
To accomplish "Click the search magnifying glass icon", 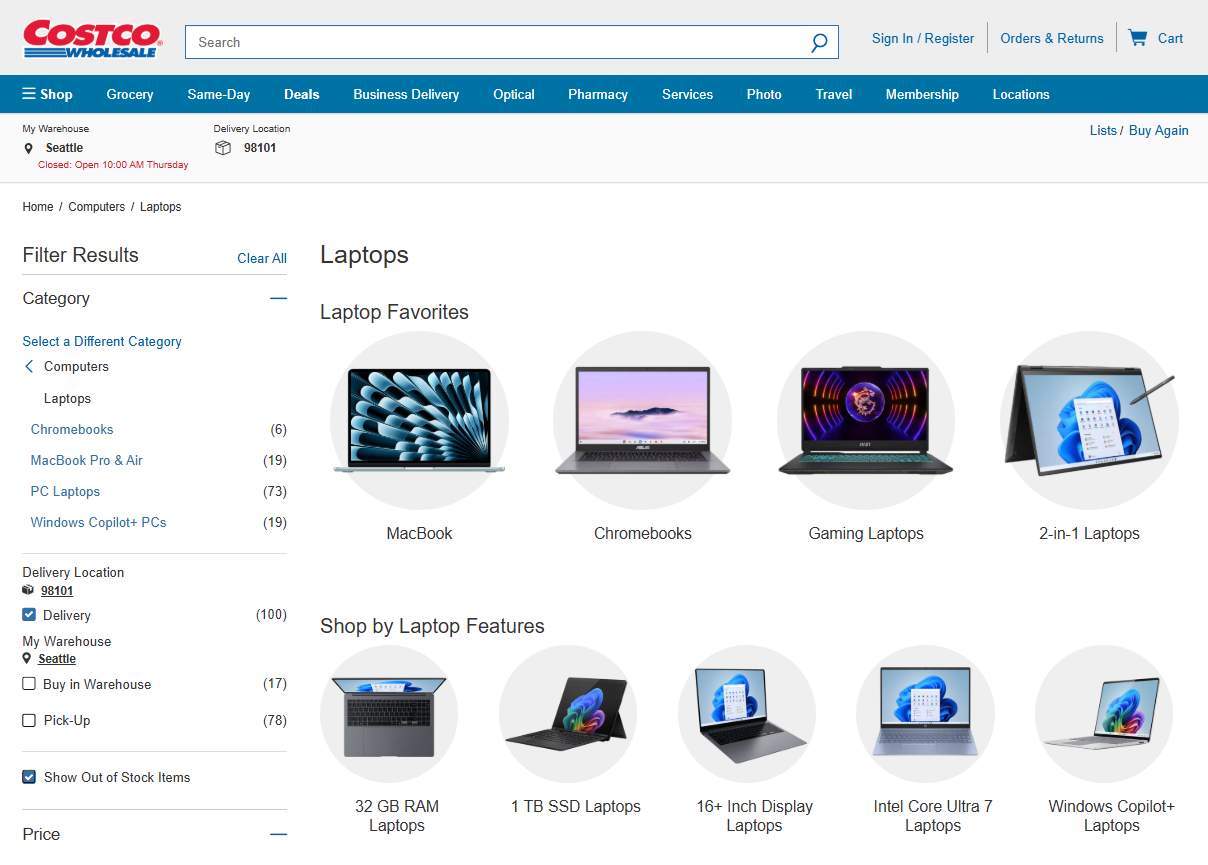I will (x=819, y=42).
